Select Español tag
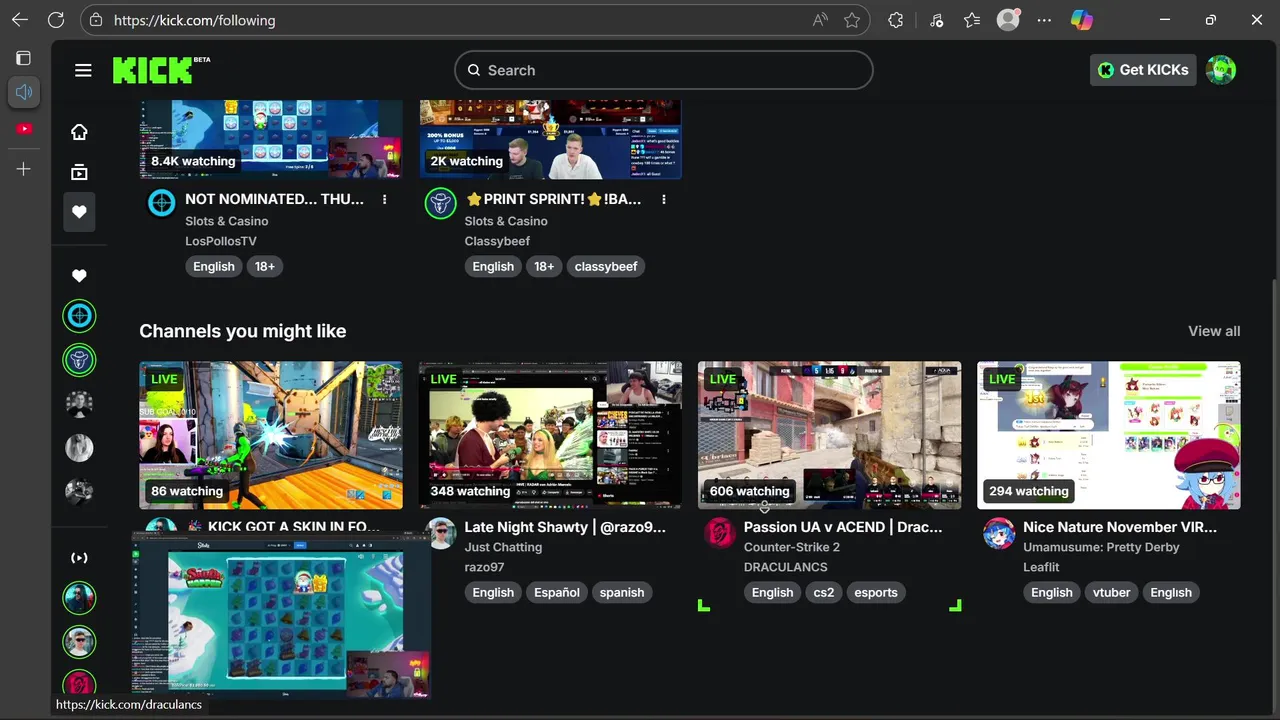 [557, 592]
